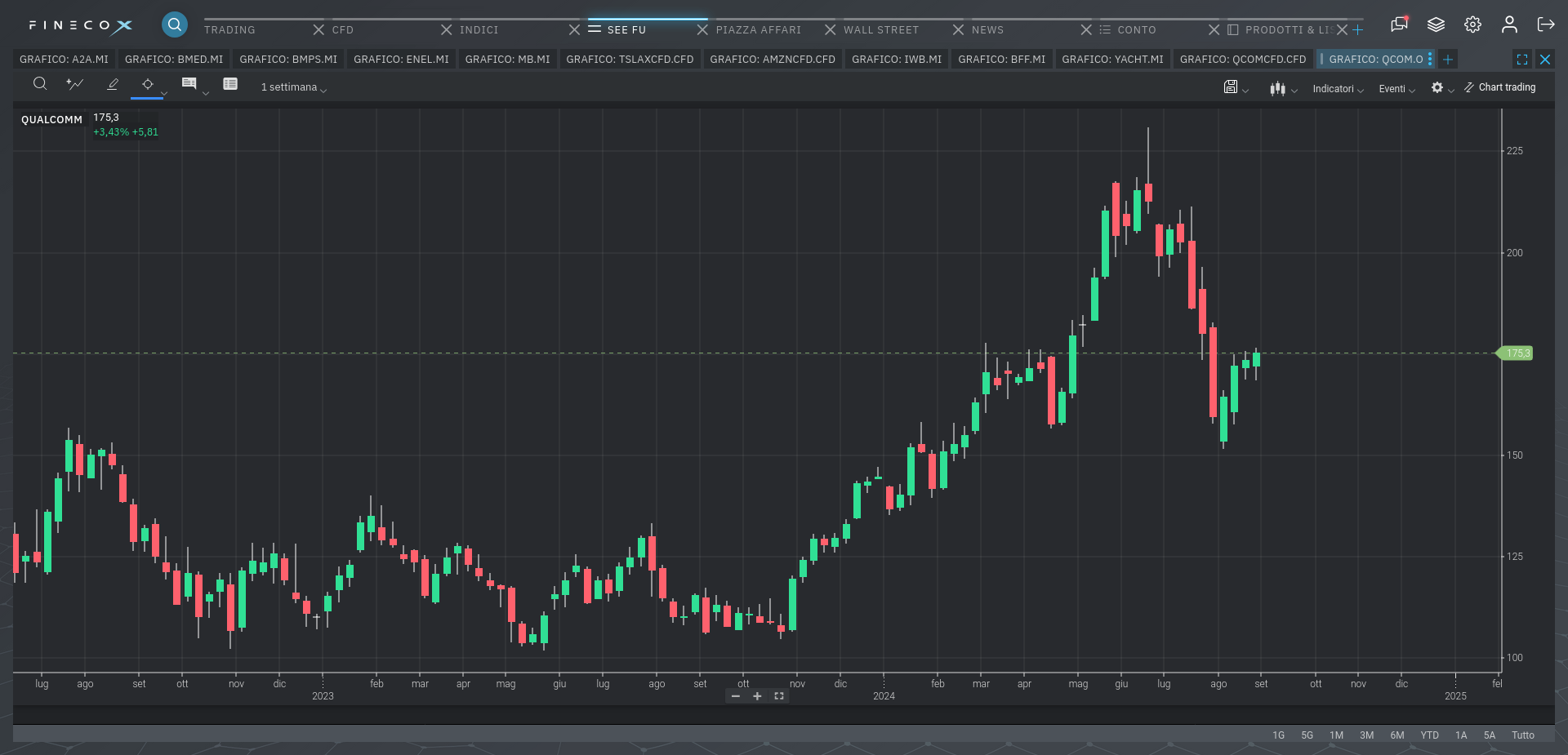1568x755 pixels.
Task: Expand the save chart dropdown arrow
Action: 1245,91
